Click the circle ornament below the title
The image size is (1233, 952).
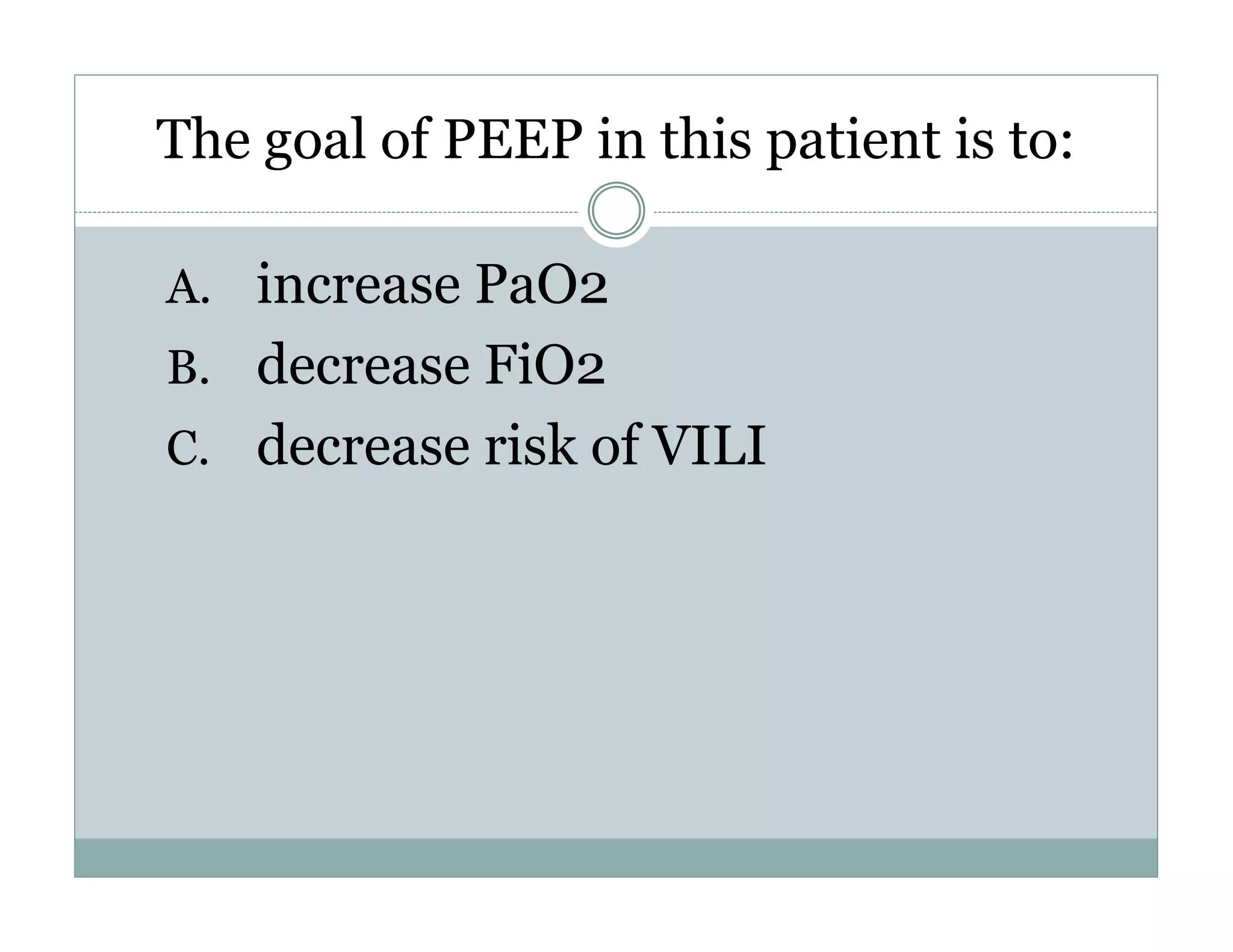(x=616, y=211)
